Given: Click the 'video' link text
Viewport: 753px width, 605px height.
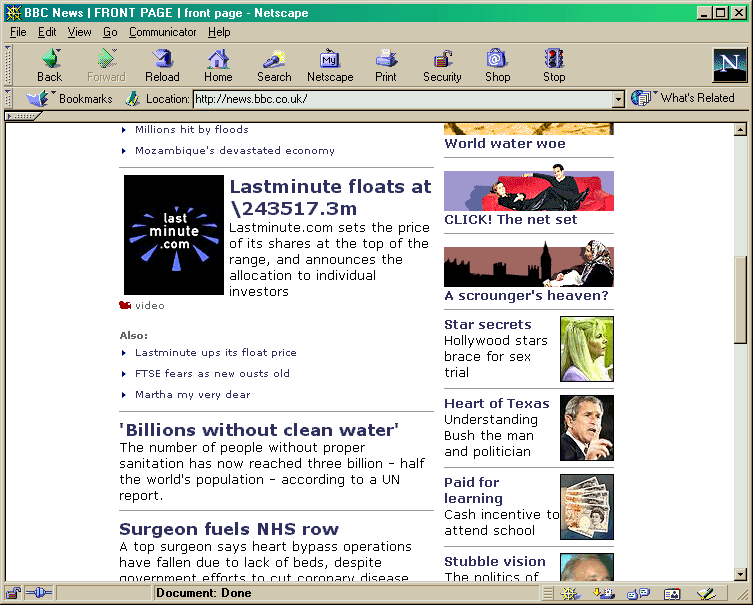Looking at the screenshot, I should pyautogui.click(x=149, y=305).
